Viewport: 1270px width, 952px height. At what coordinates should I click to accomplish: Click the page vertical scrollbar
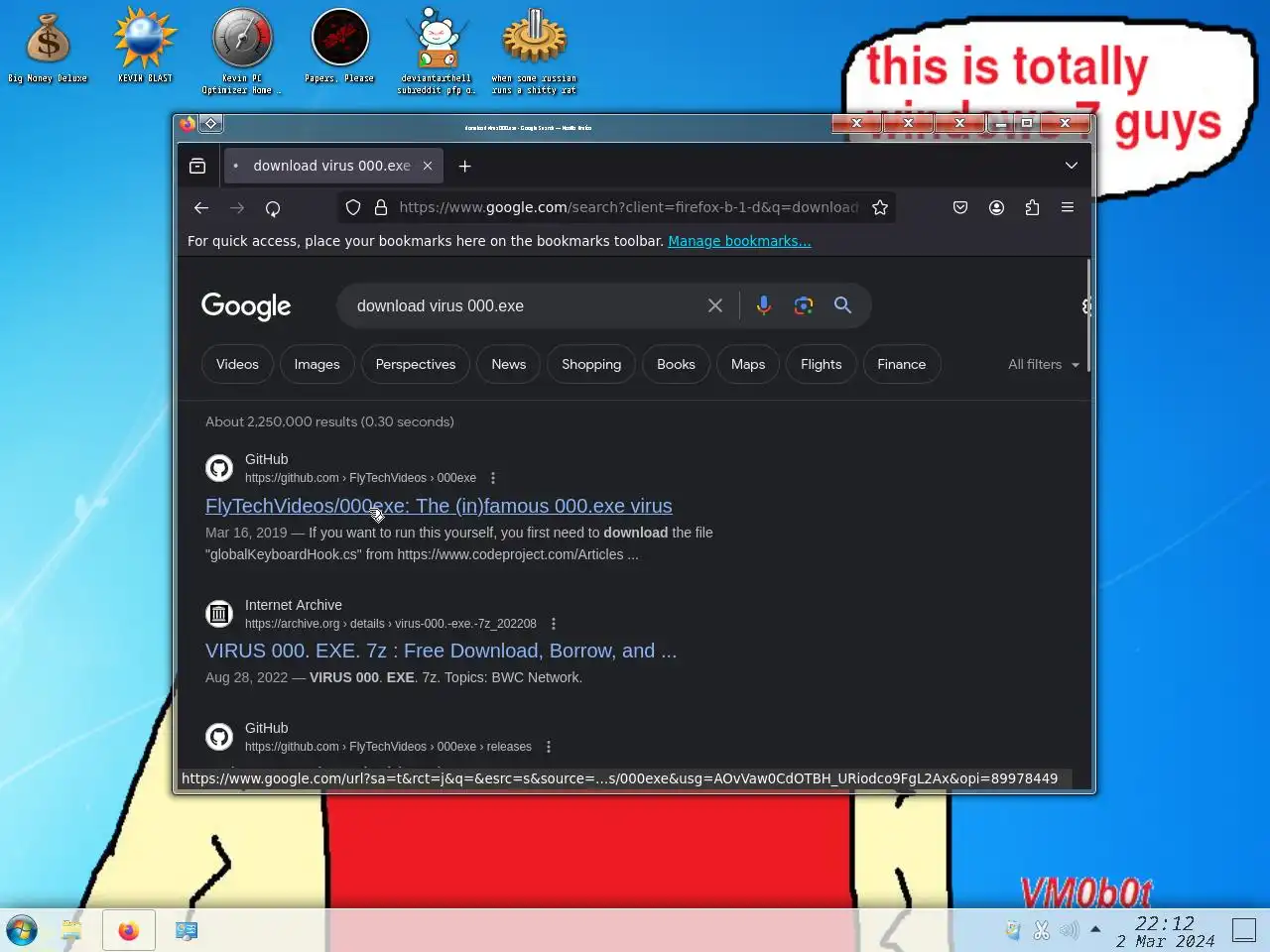click(1088, 315)
